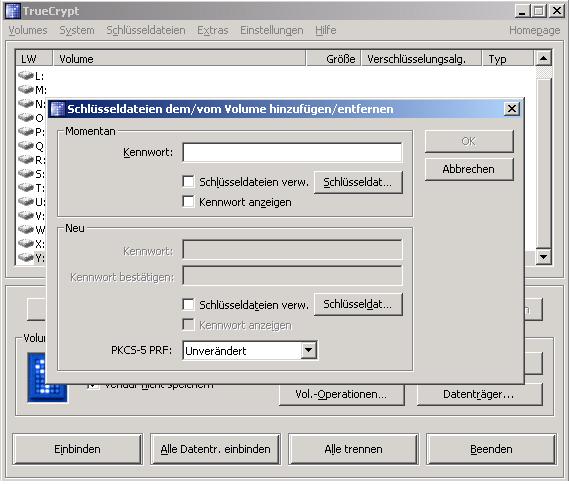Click the Alle trennen button
Screen dimensions: 569x485
(x=353, y=449)
